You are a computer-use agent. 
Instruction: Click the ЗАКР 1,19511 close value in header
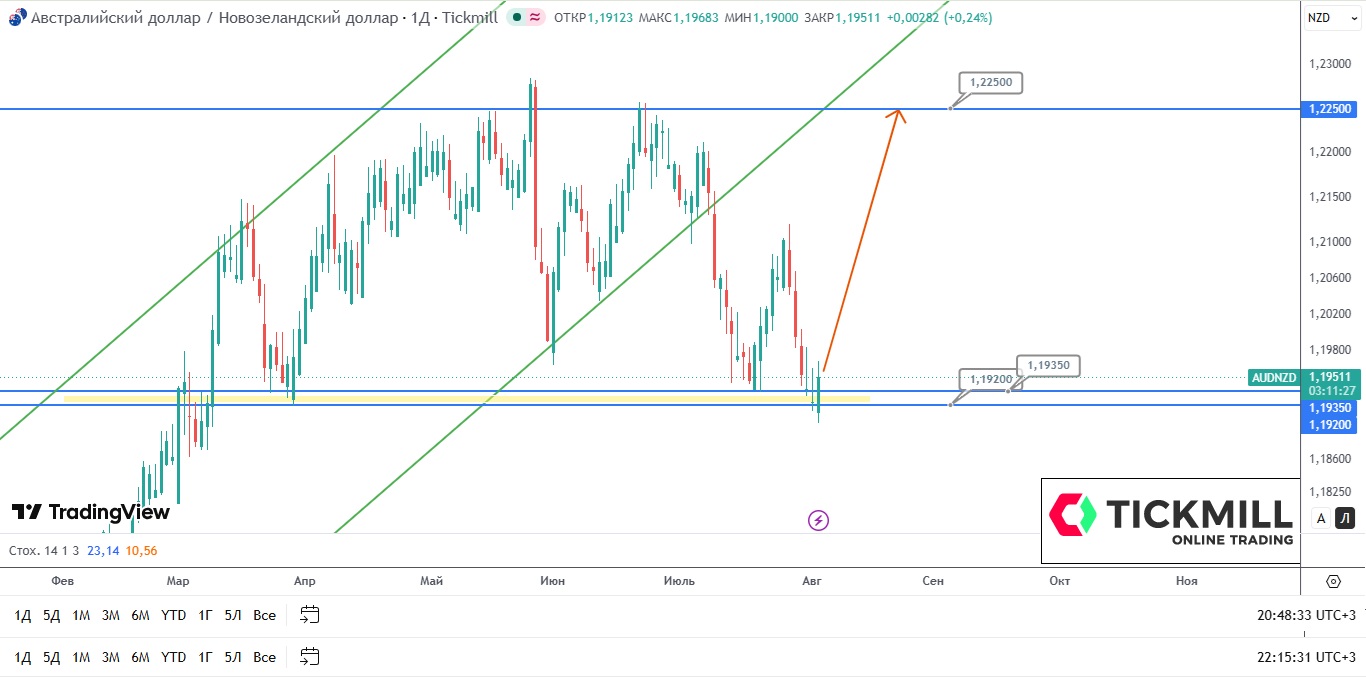tap(842, 18)
